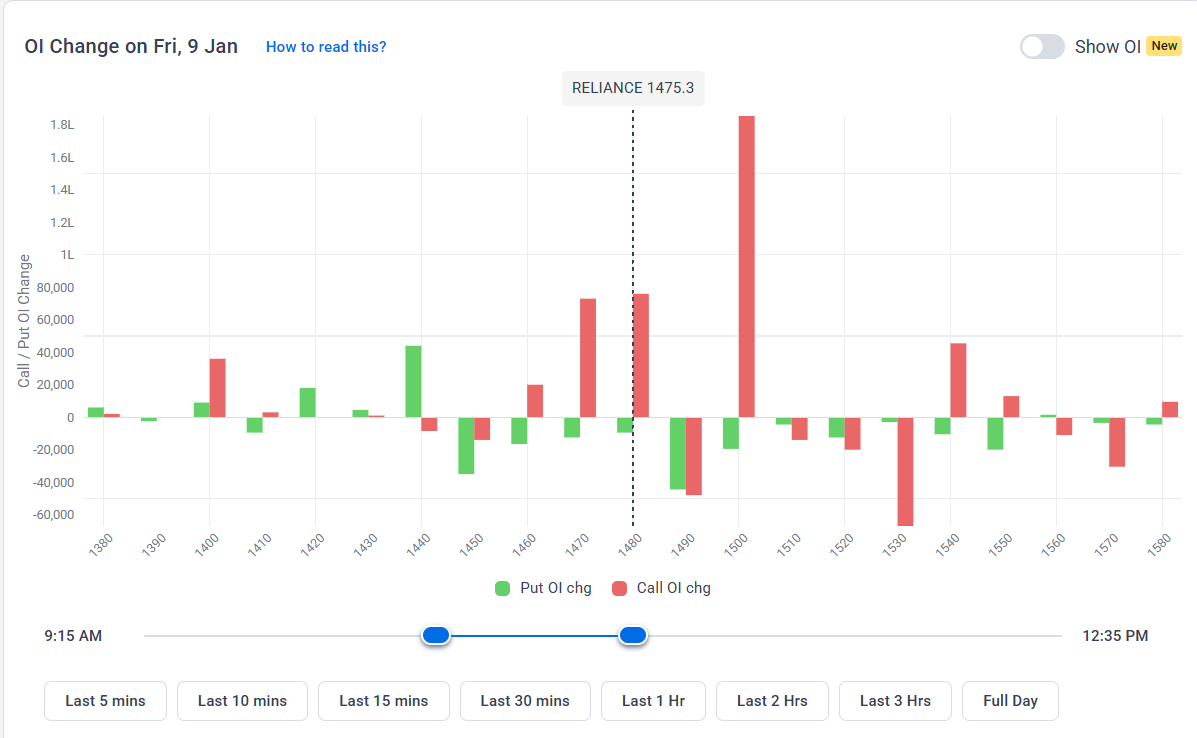Pick the Last 1 Hr option
Viewport: 1197px width, 738px height.
coord(653,701)
